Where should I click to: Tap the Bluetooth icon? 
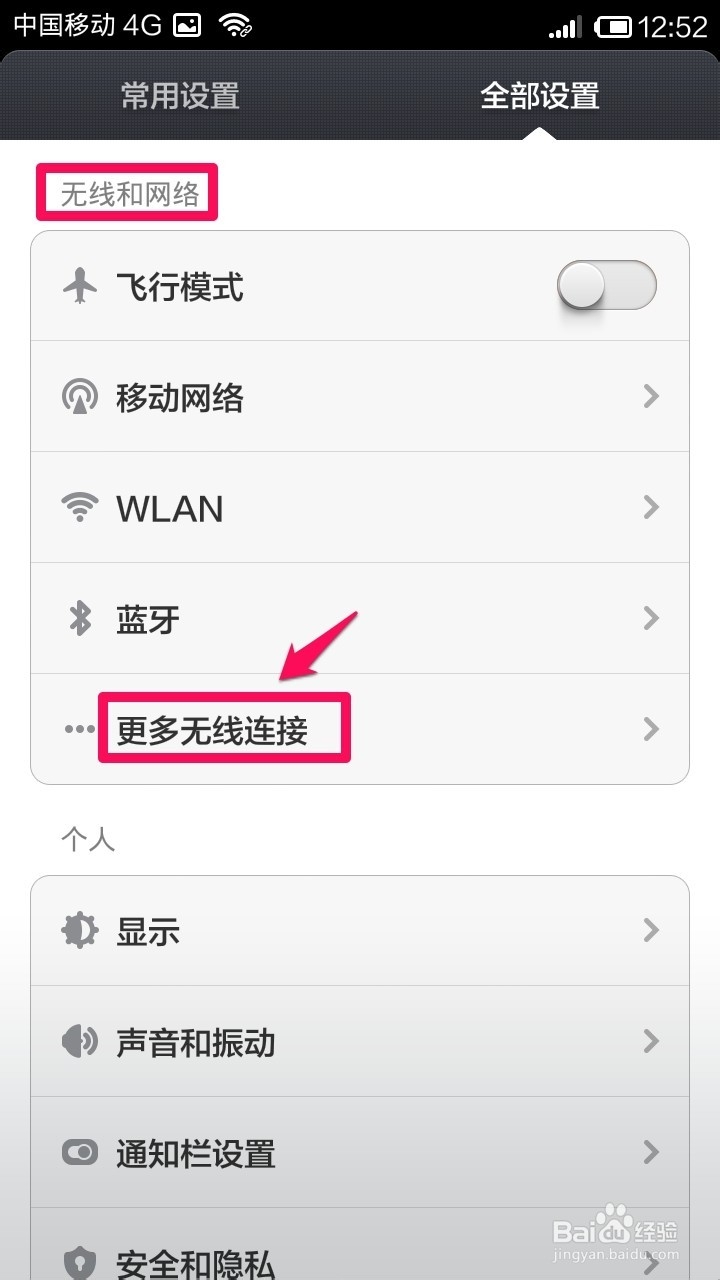pyautogui.click(x=80, y=619)
